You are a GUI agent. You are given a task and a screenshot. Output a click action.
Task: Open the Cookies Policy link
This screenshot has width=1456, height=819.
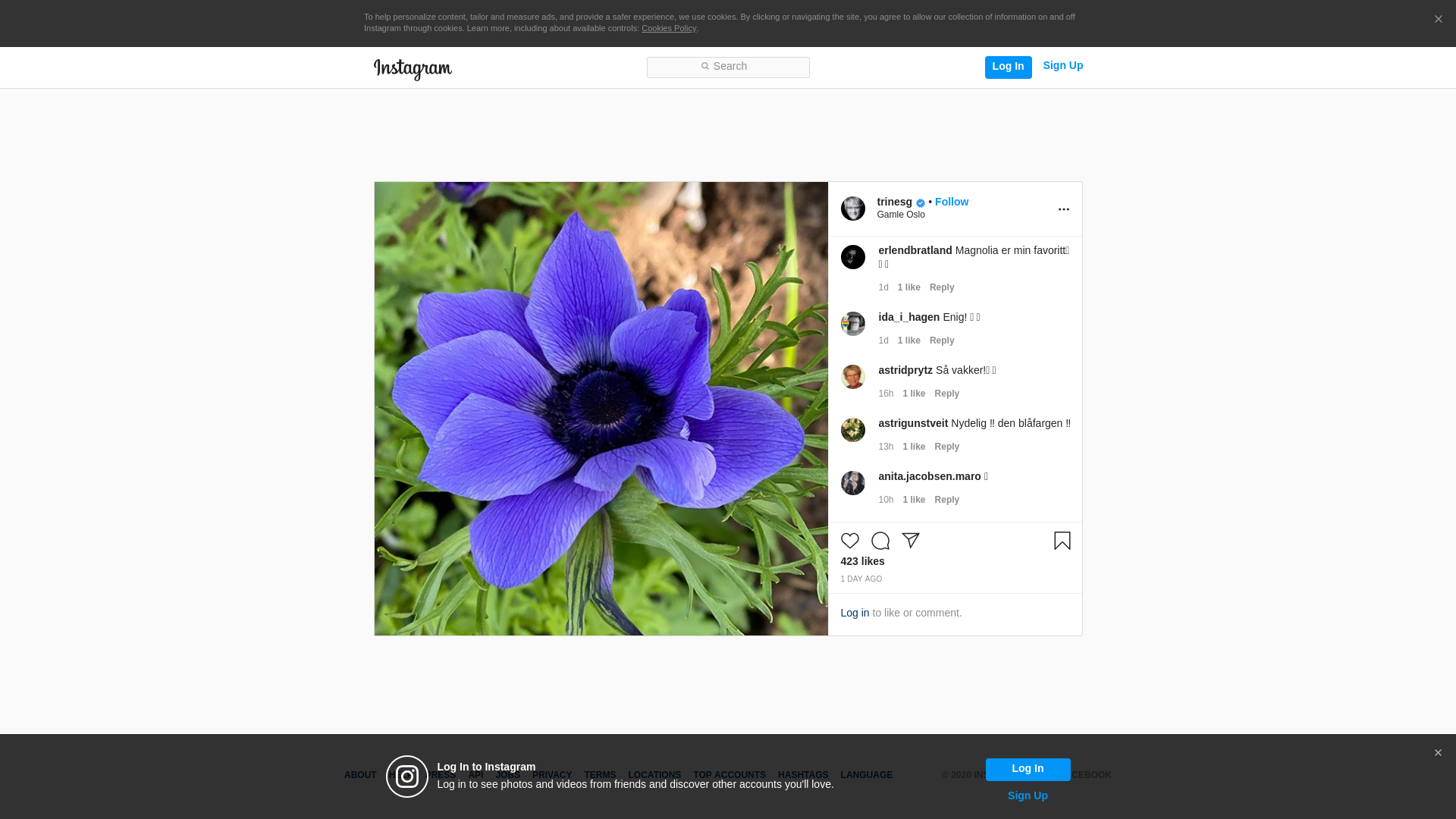click(x=669, y=28)
